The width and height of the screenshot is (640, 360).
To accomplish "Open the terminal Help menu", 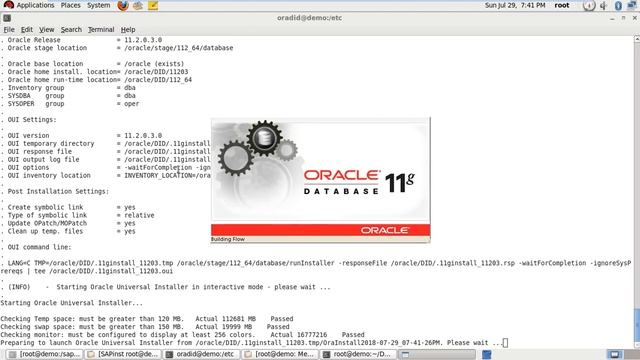I will [128, 29].
